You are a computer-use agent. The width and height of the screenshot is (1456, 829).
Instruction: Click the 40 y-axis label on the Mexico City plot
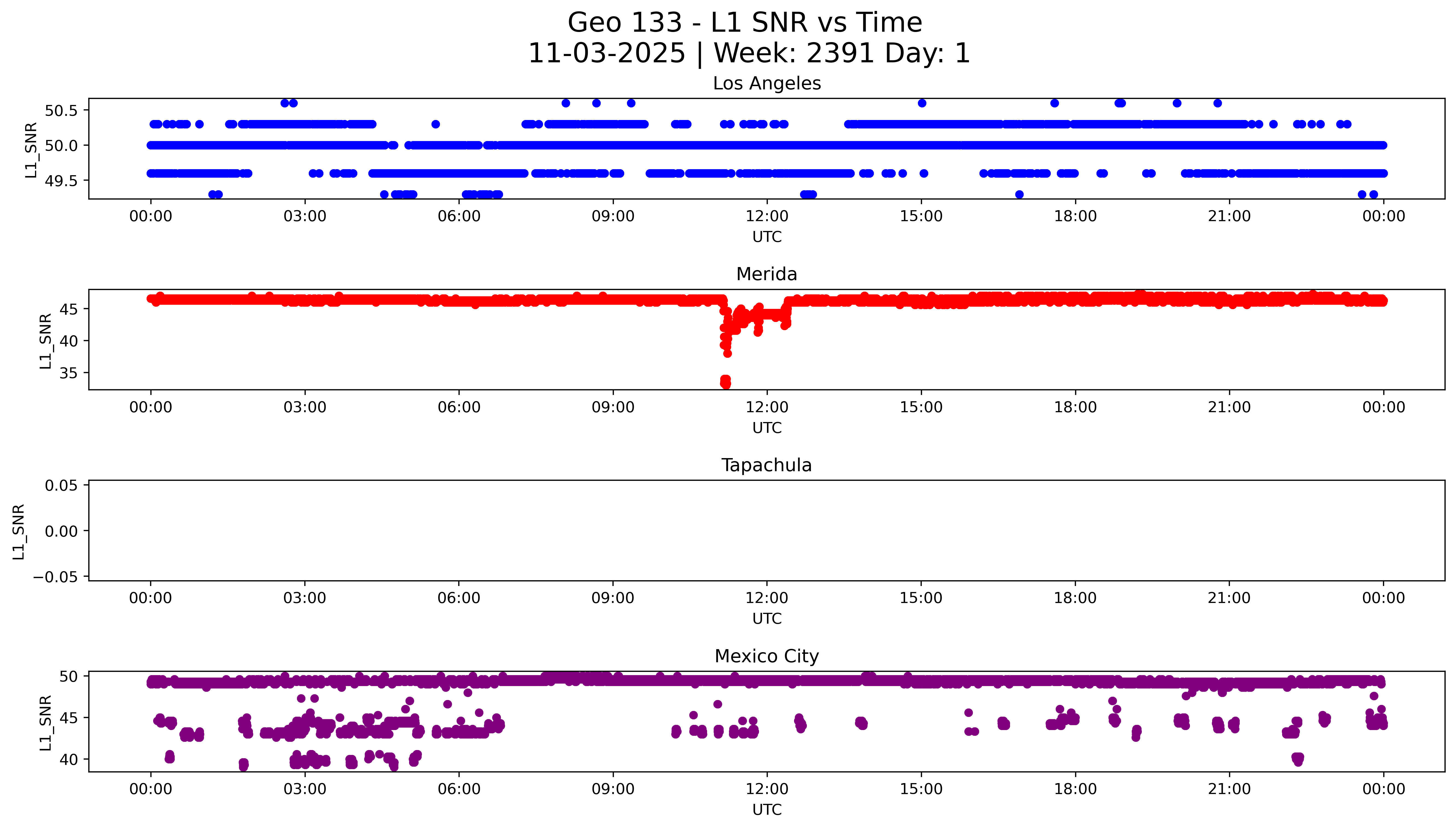click(x=69, y=760)
